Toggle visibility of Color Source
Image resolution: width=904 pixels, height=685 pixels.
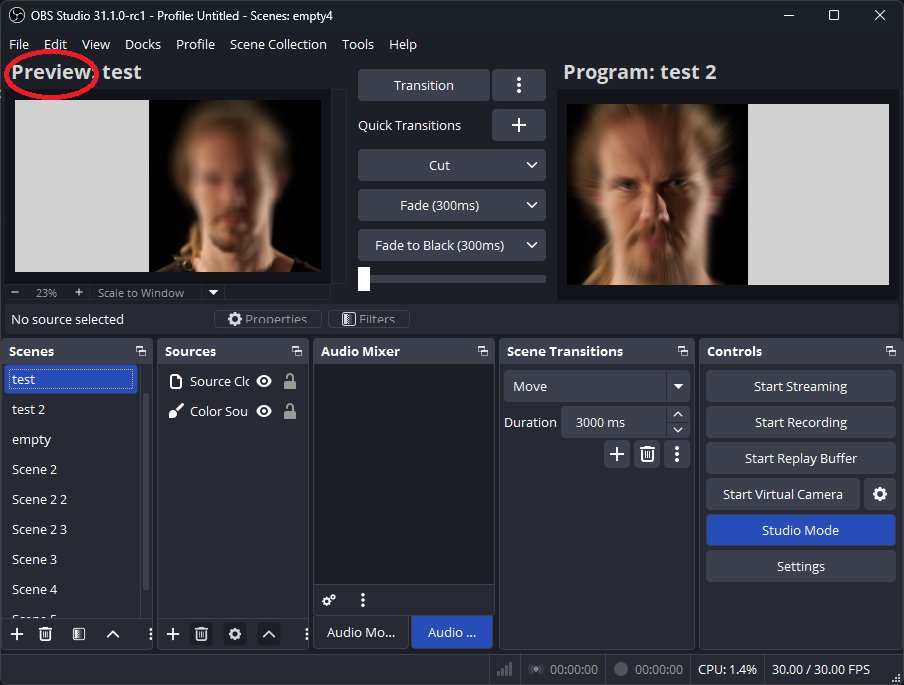(264, 411)
